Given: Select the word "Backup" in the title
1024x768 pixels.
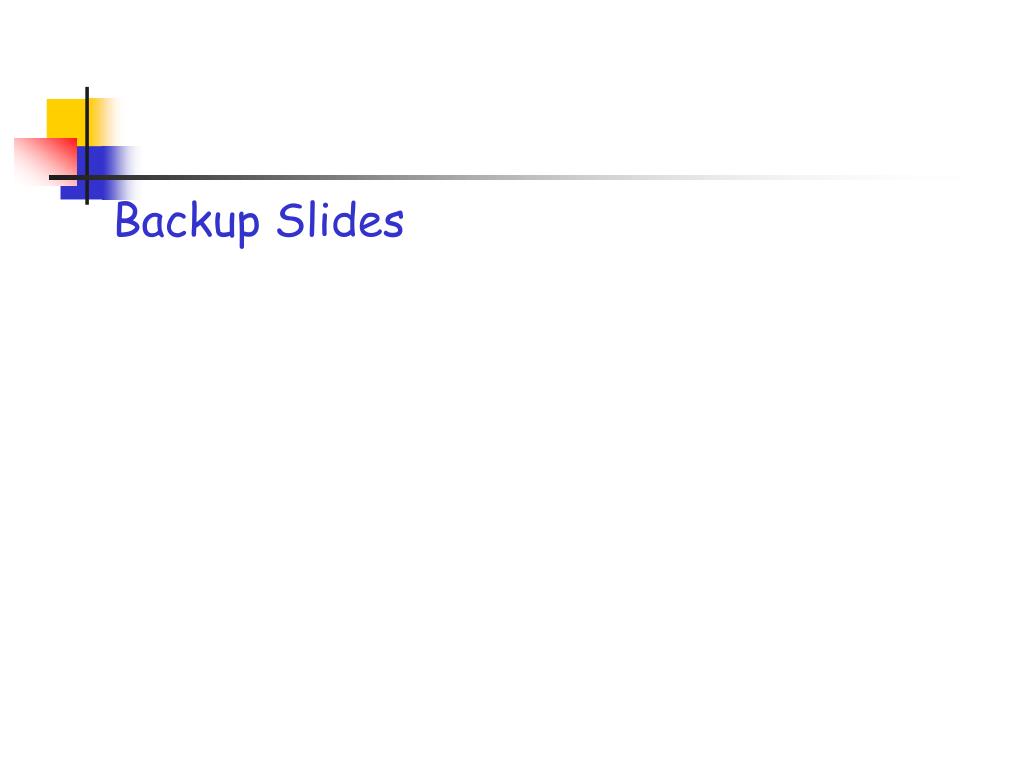Looking at the screenshot, I should 187,223.
